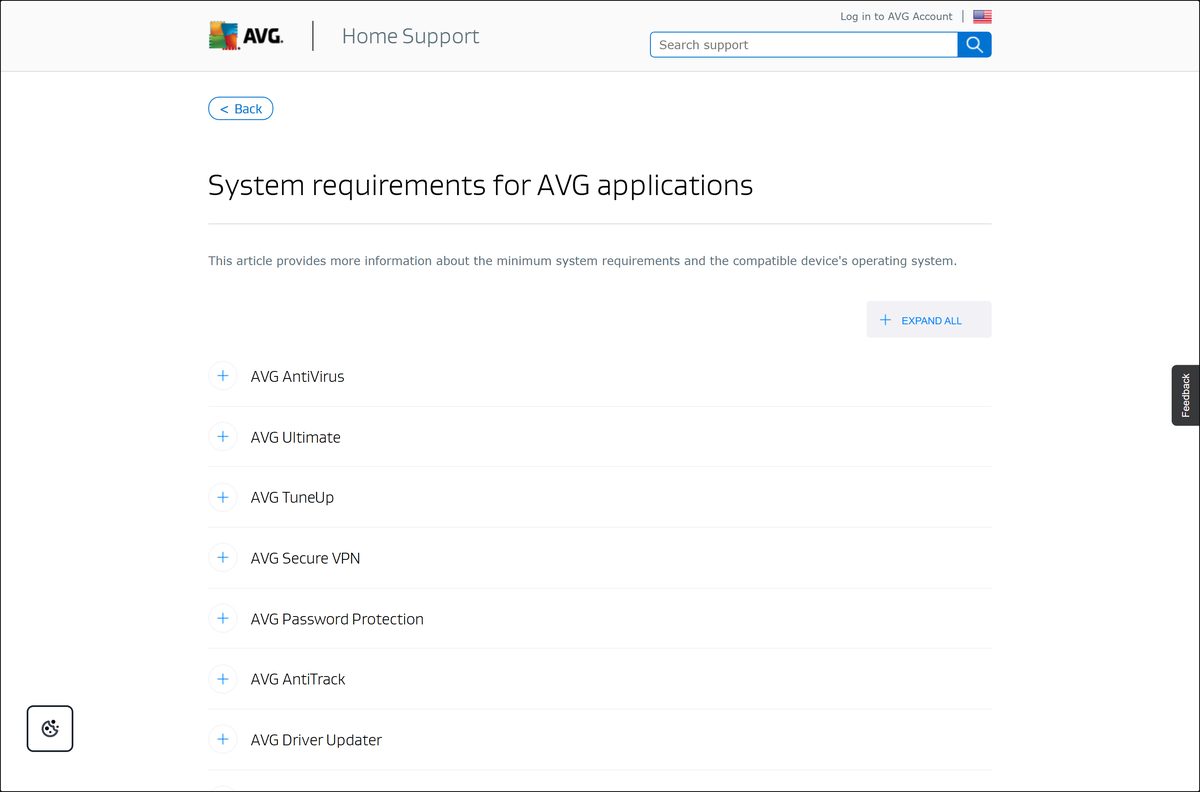Select the AVG AntiVirus row label

[x=298, y=377]
